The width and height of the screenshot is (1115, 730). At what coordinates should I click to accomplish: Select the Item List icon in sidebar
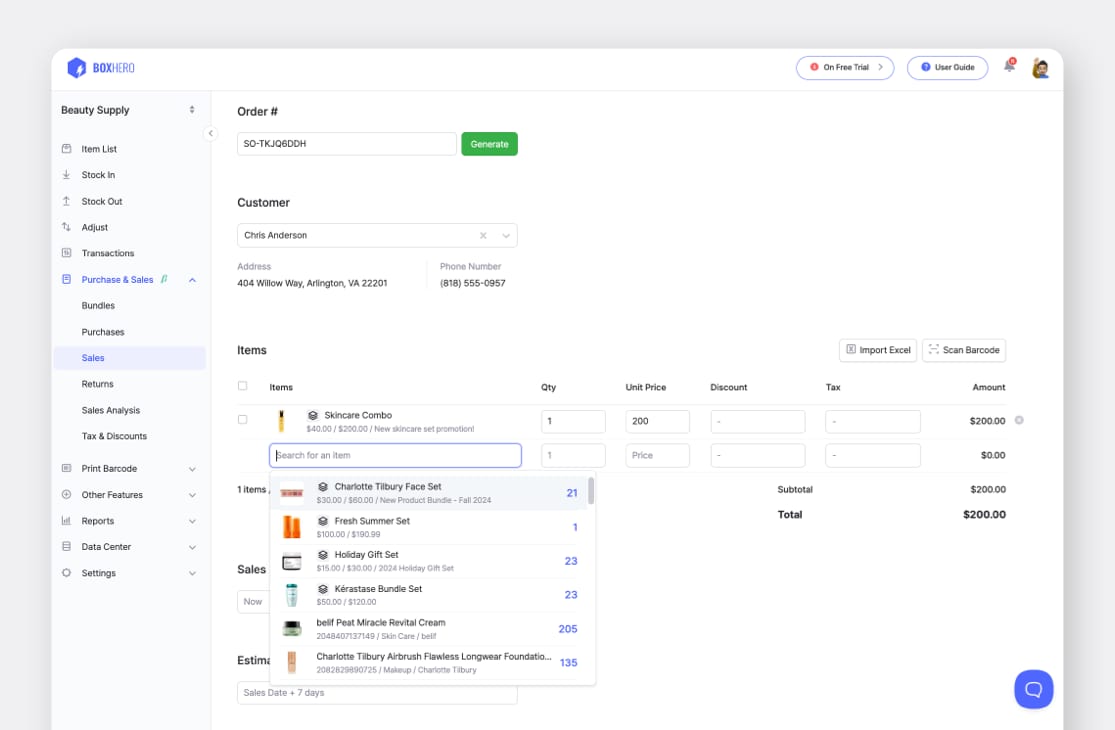[65, 148]
